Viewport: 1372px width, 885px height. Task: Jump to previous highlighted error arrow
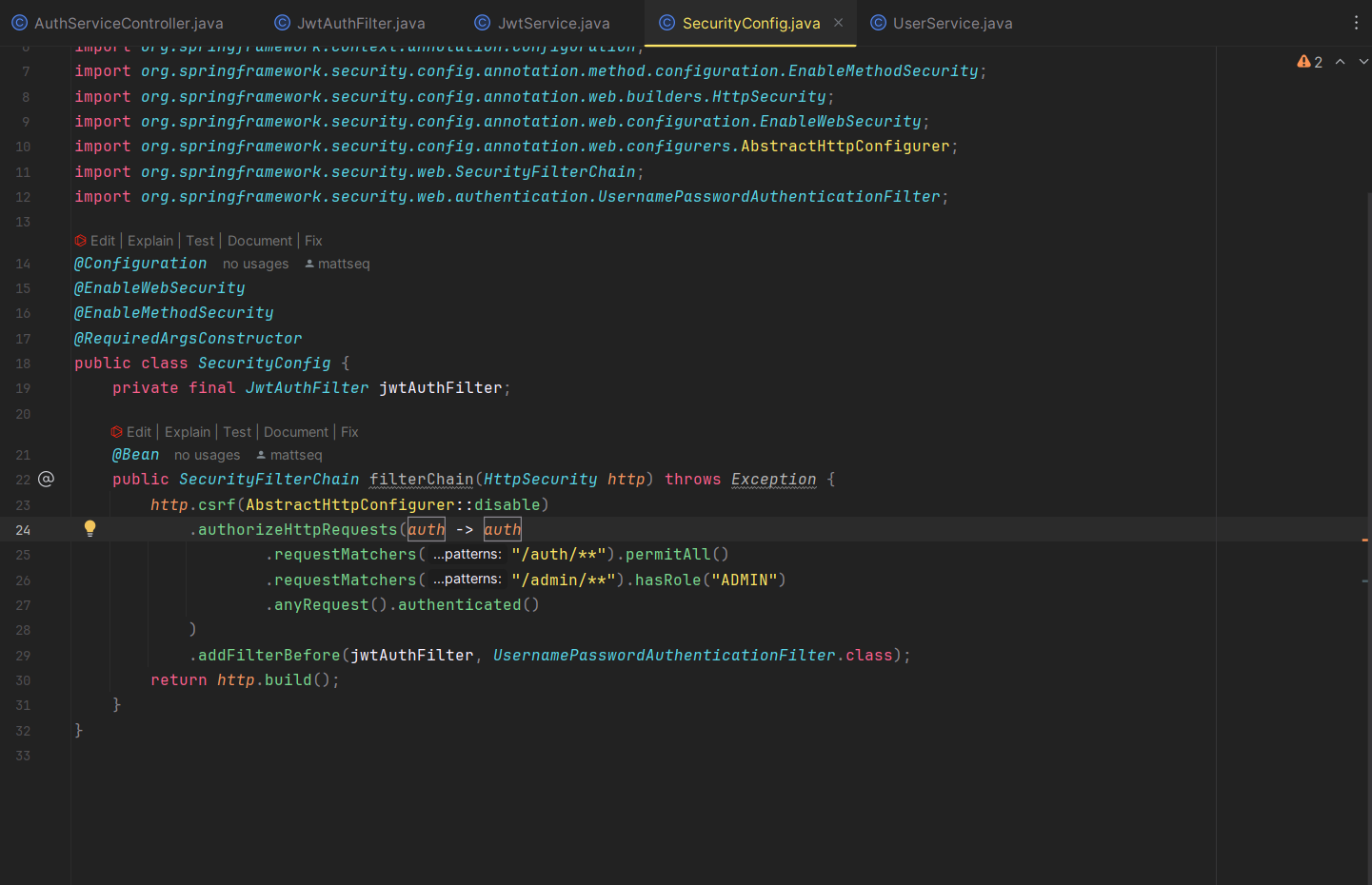coord(1340,62)
